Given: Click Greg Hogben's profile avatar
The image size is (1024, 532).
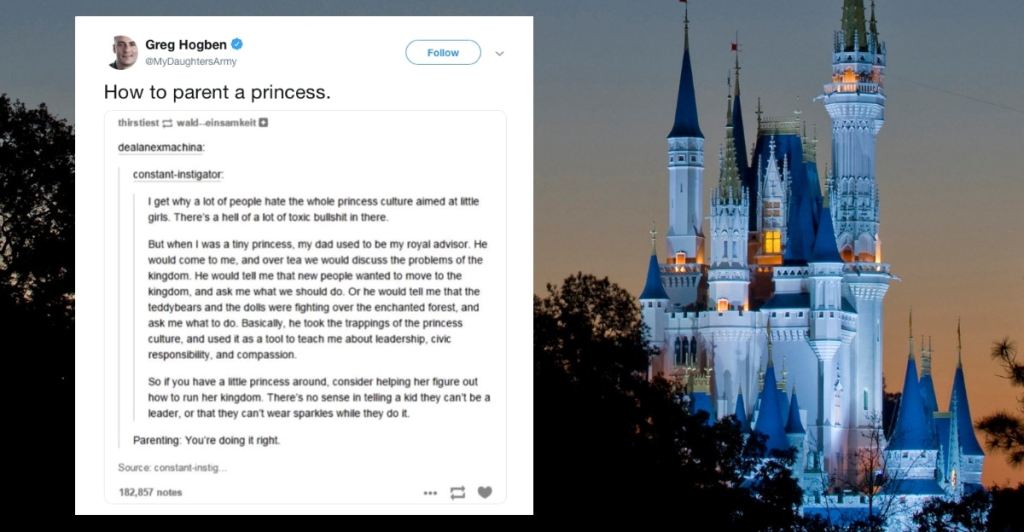Looking at the screenshot, I should pyautogui.click(x=123, y=52).
